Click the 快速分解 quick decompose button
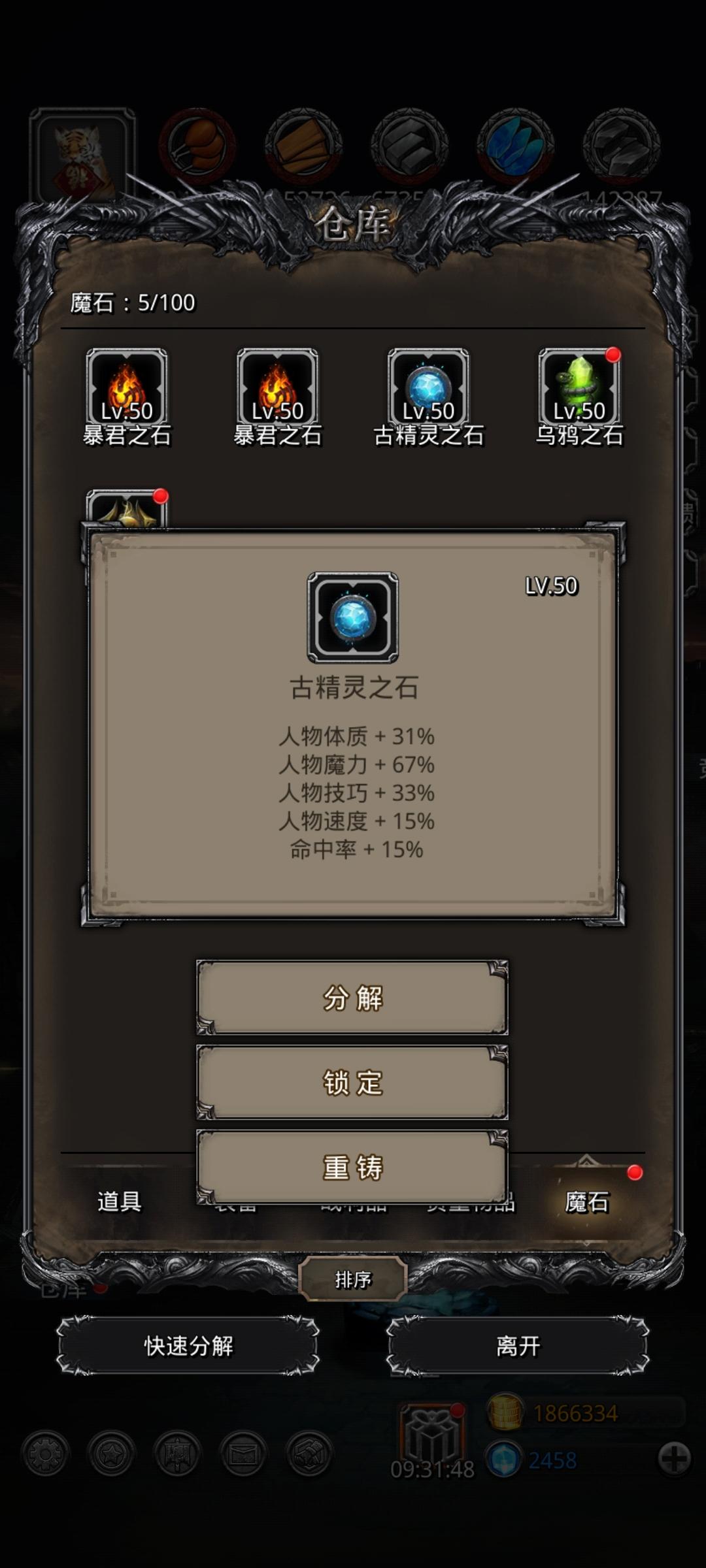706x1568 pixels. pyautogui.click(x=188, y=1346)
